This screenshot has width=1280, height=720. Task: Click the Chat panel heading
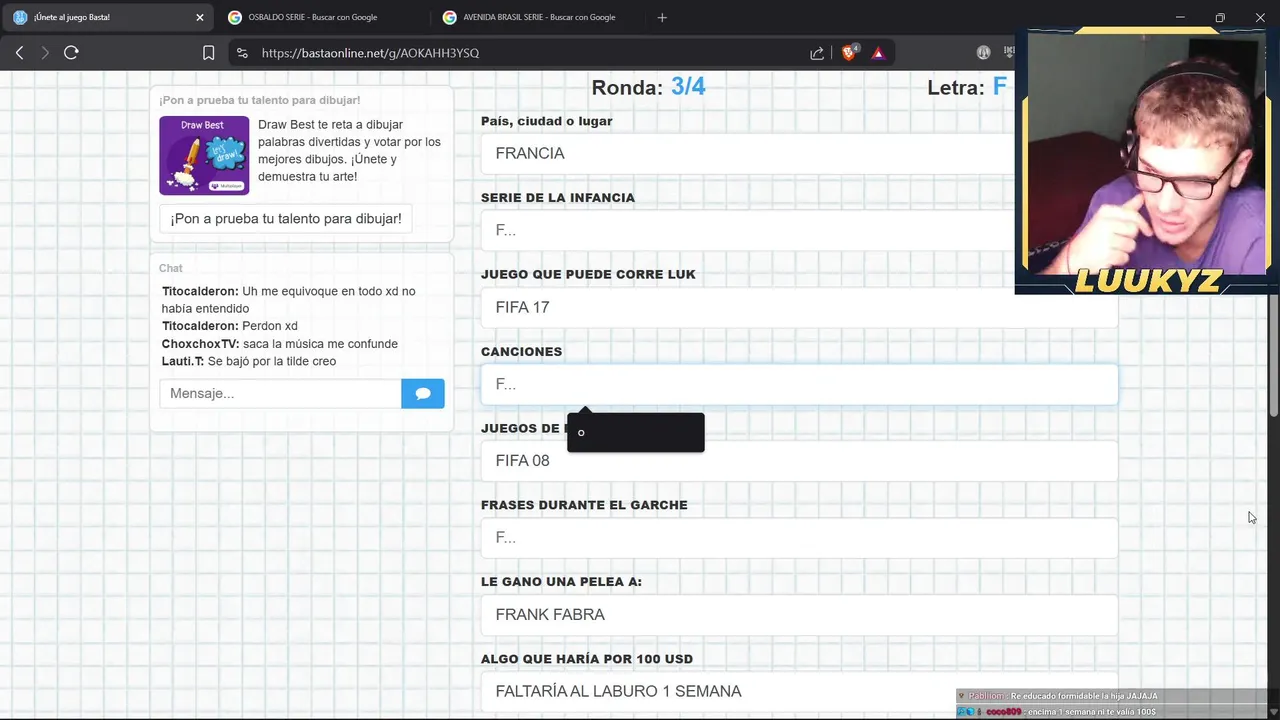tap(171, 268)
